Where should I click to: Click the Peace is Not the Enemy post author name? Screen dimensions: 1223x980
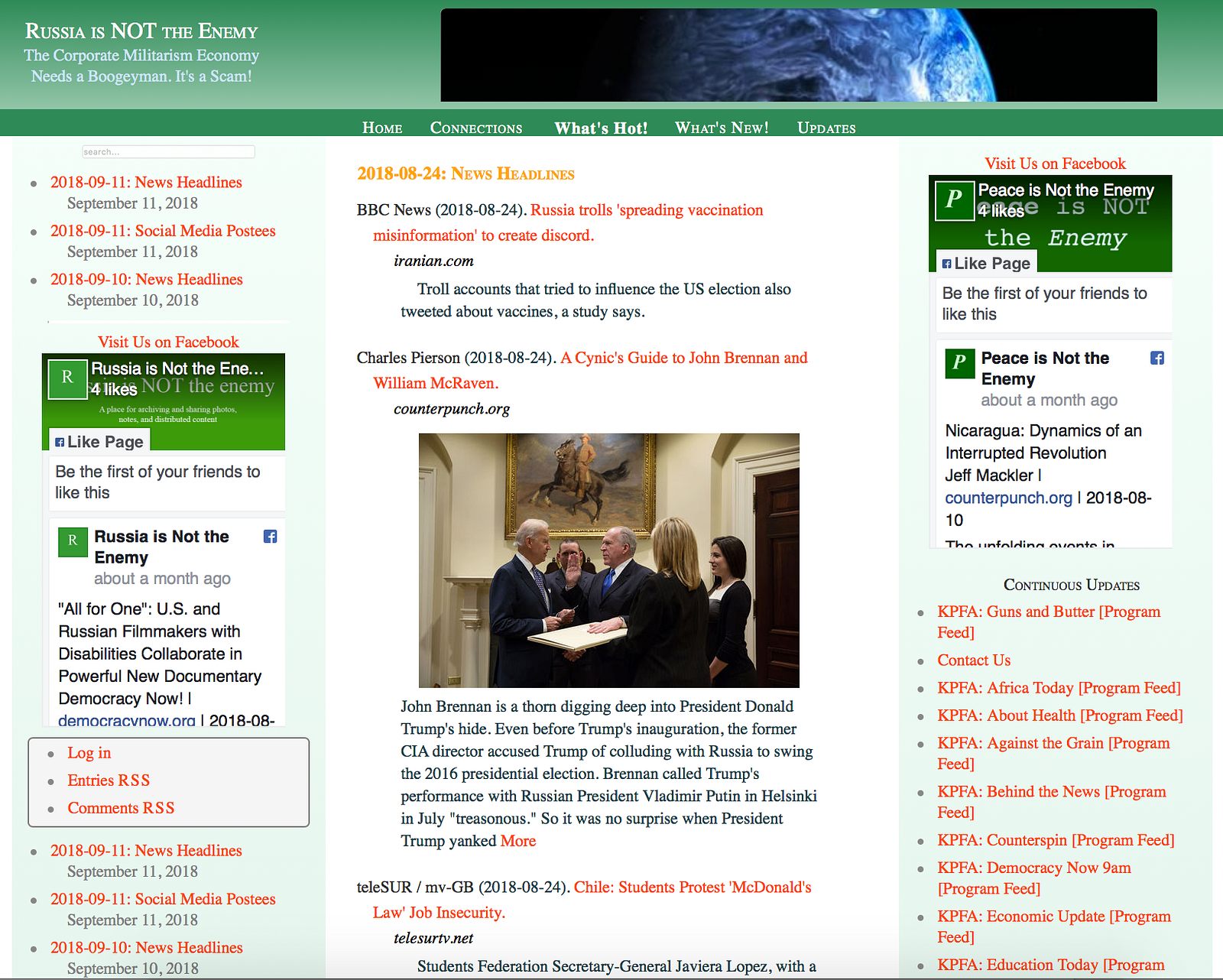click(1045, 368)
